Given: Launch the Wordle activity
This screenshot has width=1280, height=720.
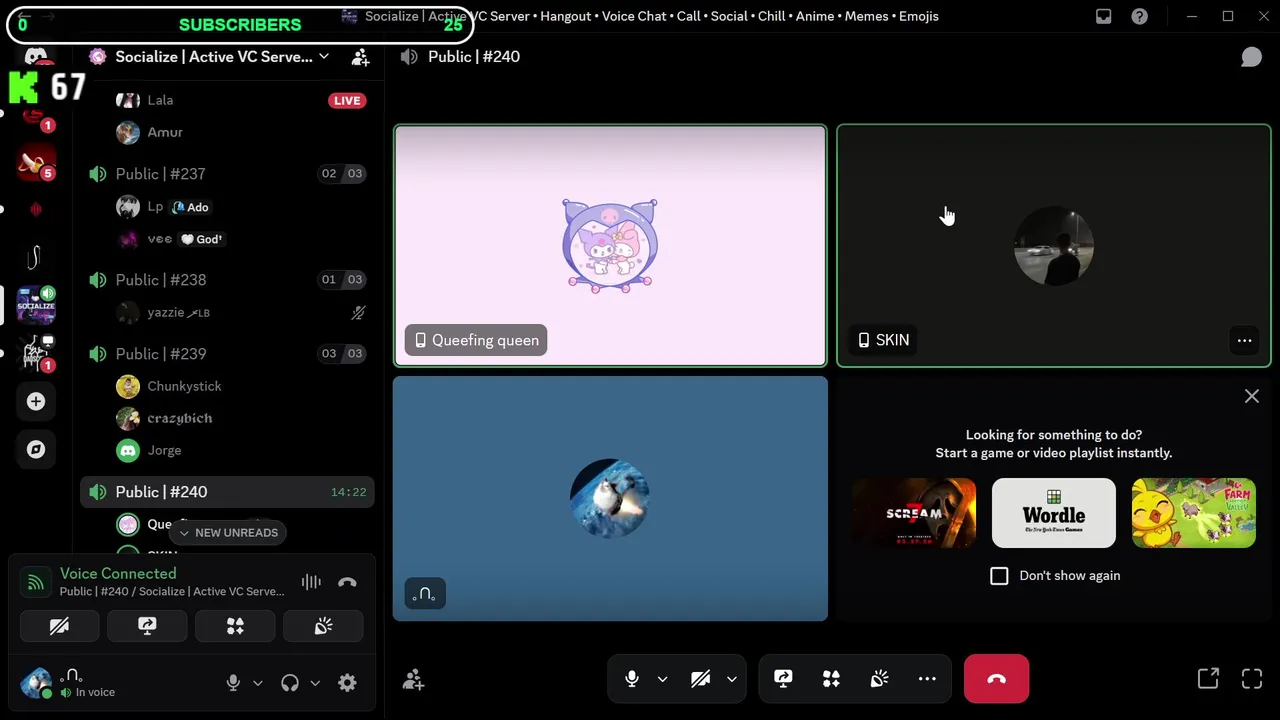Looking at the screenshot, I should click(1053, 513).
